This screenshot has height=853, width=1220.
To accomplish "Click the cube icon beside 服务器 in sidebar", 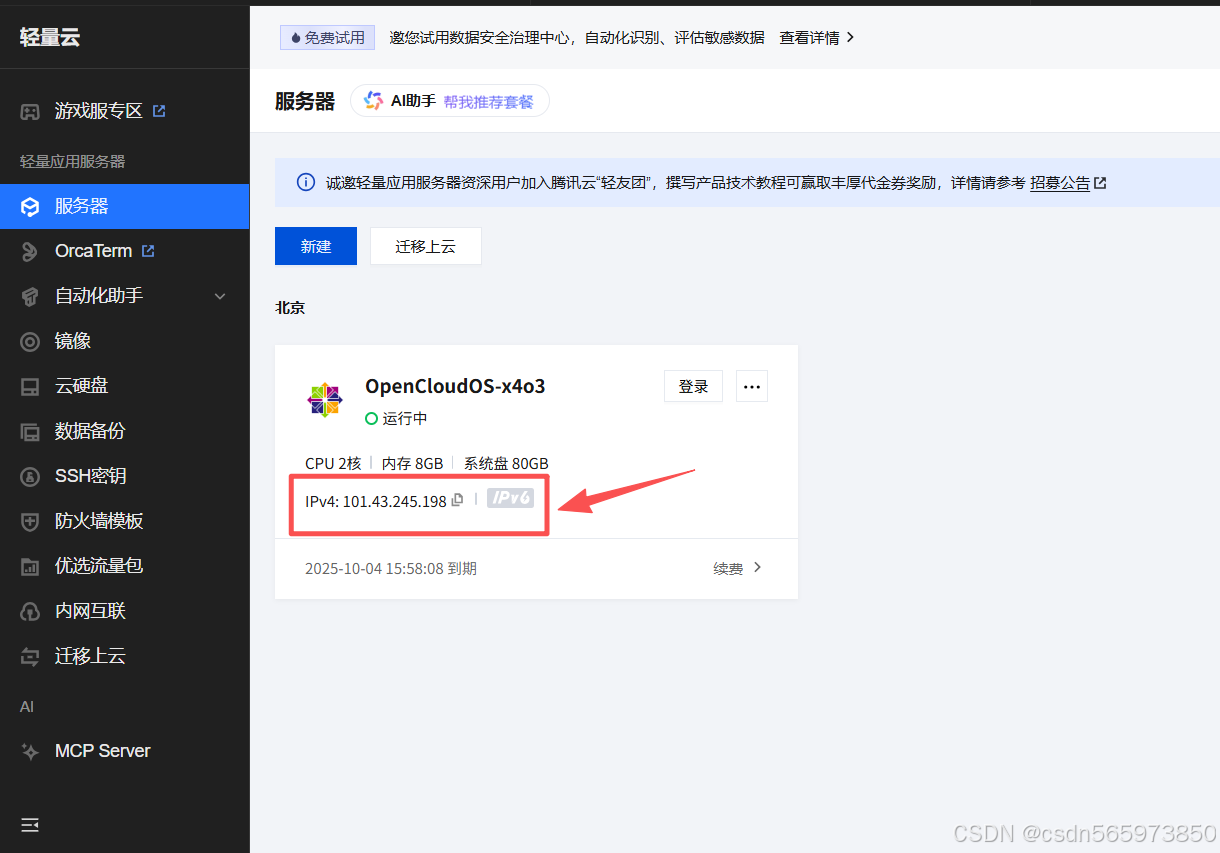I will point(30,207).
